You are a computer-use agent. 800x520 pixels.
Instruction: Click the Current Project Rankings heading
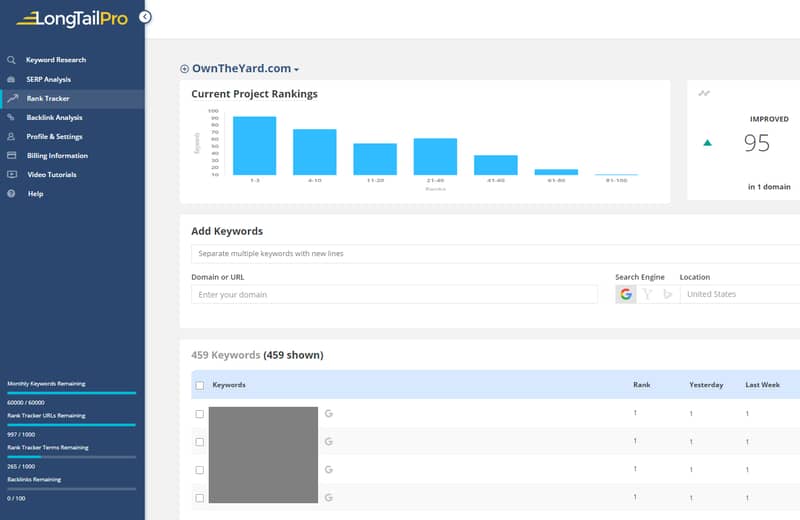click(255, 94)
